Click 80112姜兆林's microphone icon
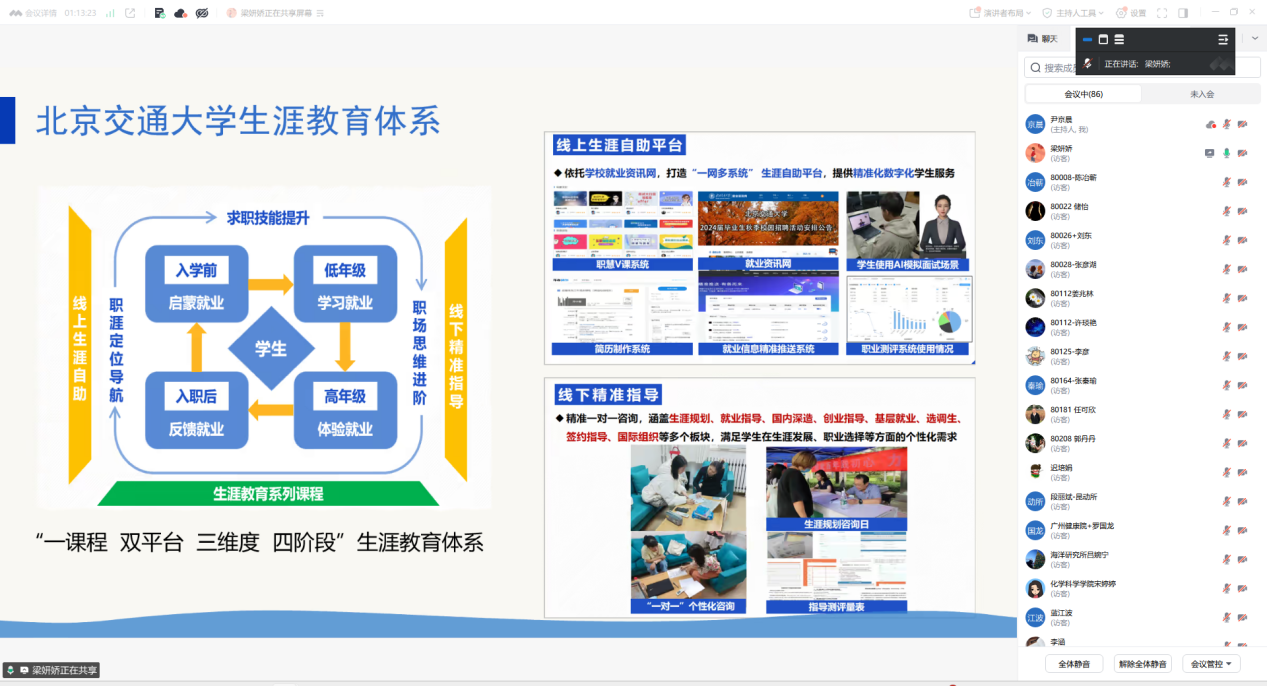The height and width of the screenshot is (686, 1267). tap(1227, 298)
